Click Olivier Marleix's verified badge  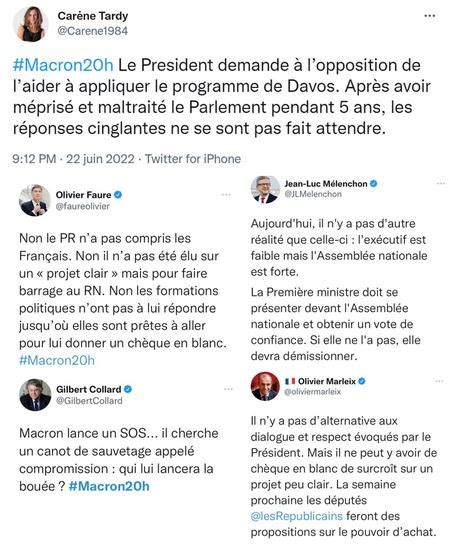[362, 381]
